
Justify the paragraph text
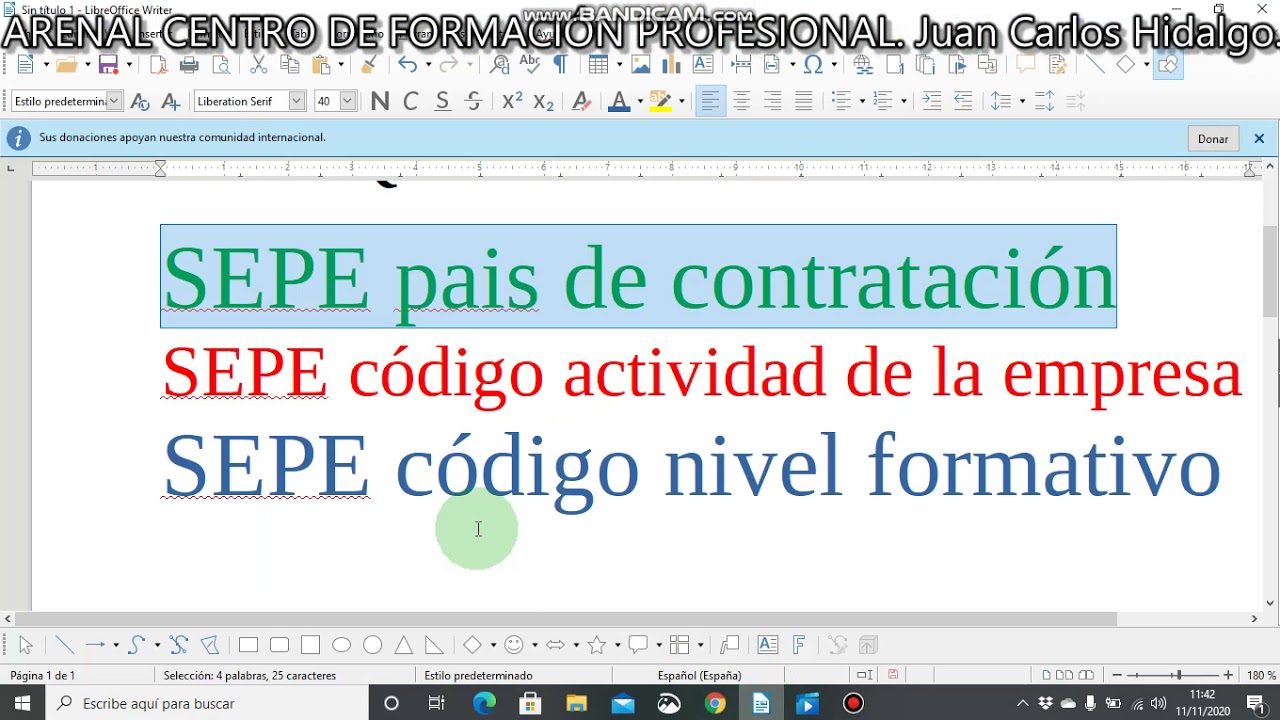pyautogui.click(x=803, y=101)
